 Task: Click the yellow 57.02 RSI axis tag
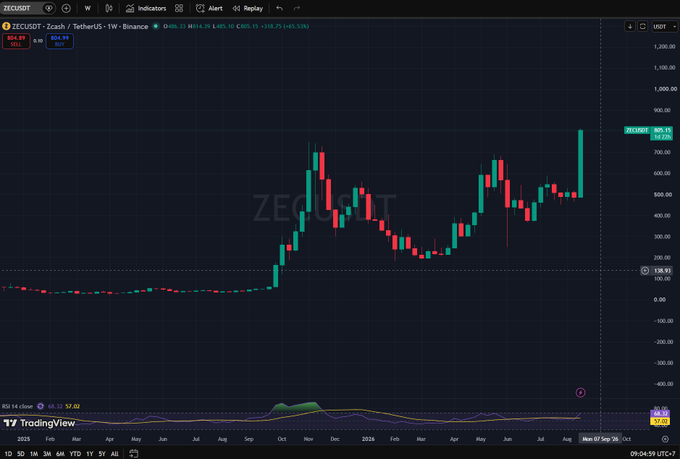click(x=660, y=421)
